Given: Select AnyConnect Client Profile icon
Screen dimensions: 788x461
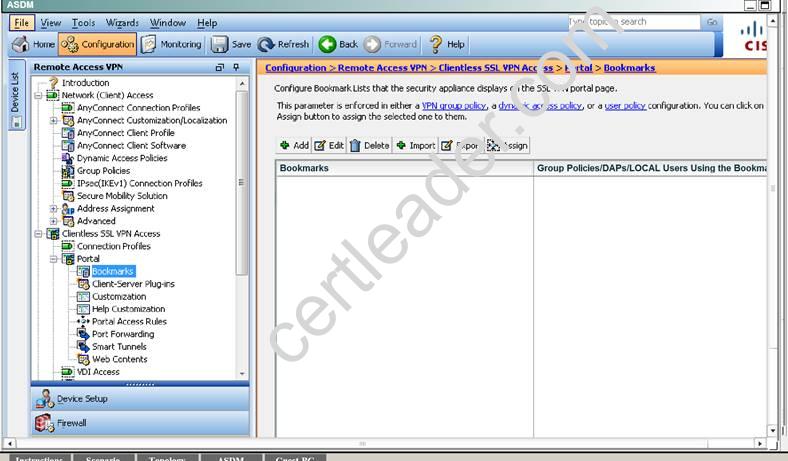Looking at the screenshot, I should 67,133.
